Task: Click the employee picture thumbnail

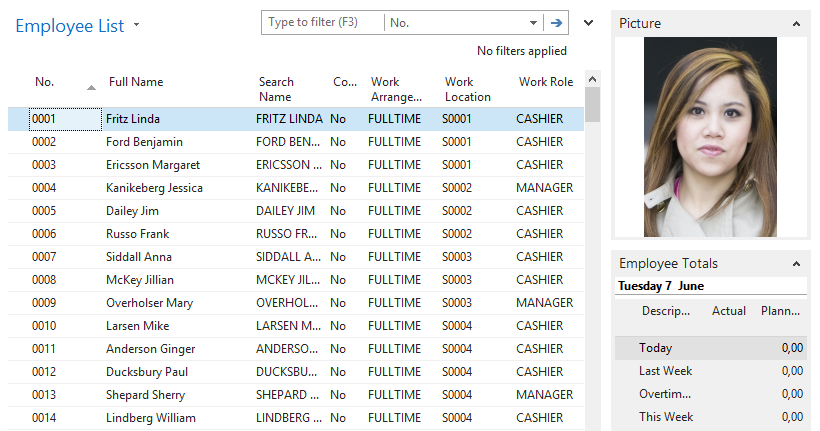Action: 710,137
